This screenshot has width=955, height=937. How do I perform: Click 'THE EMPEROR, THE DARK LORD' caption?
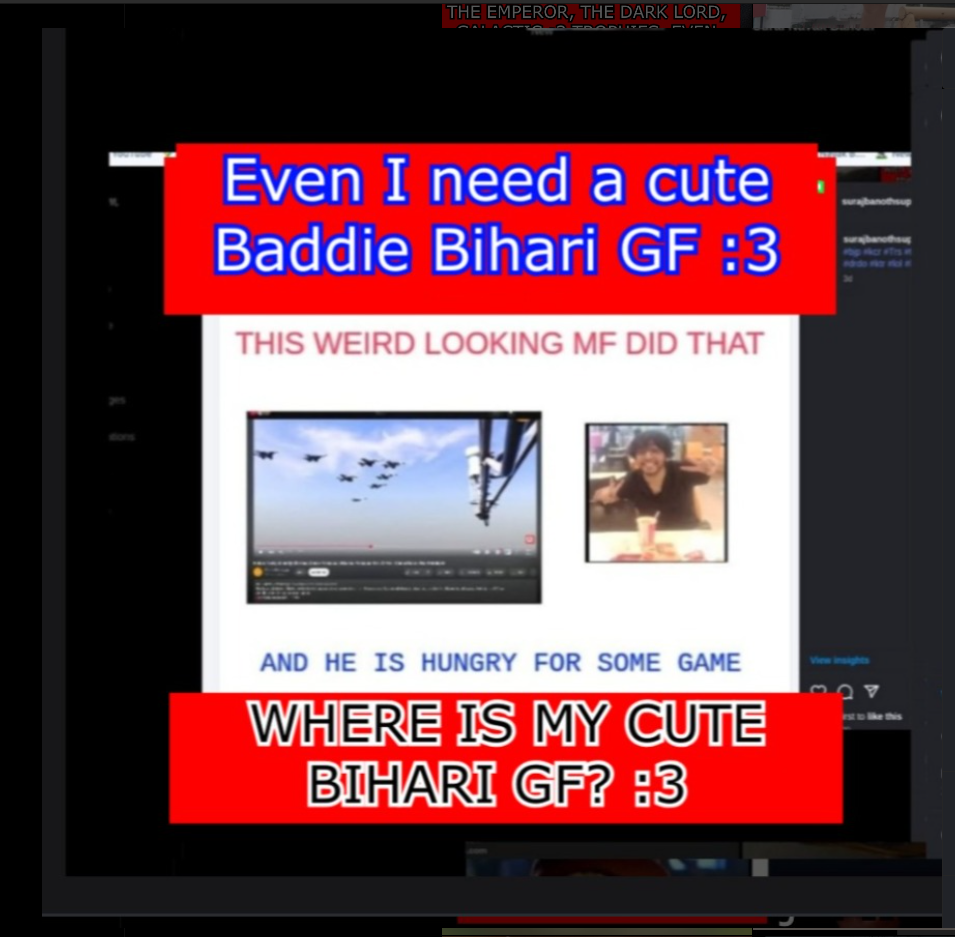(590, 13)
